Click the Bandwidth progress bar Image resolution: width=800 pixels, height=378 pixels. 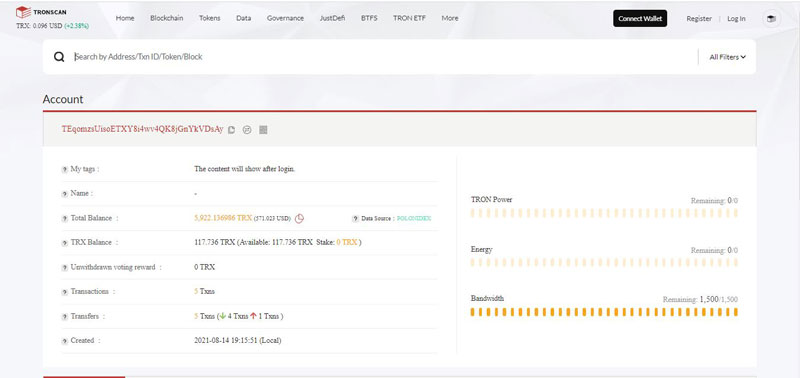604,312
